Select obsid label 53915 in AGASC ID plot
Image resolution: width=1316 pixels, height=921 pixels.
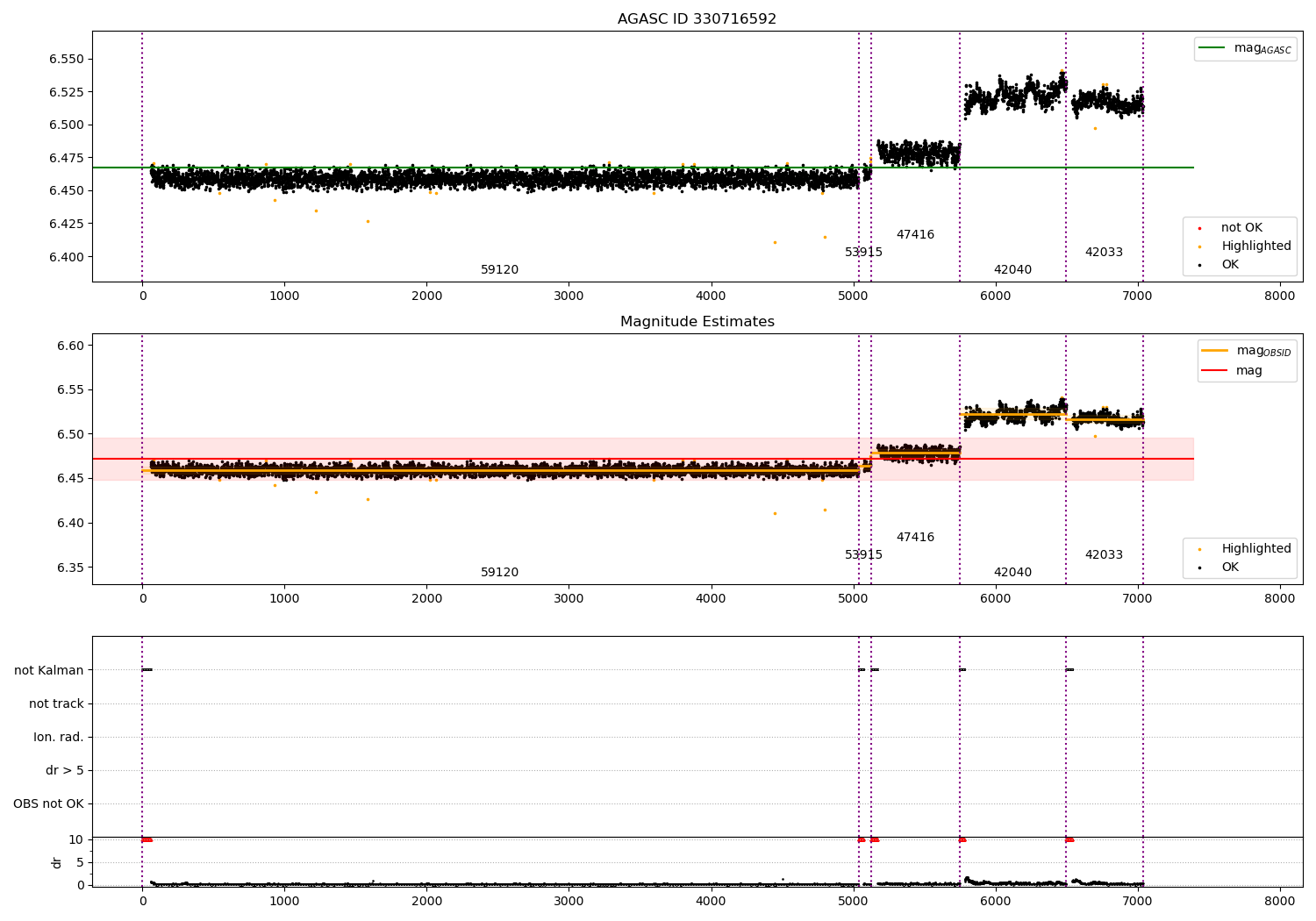click(863, 252)
